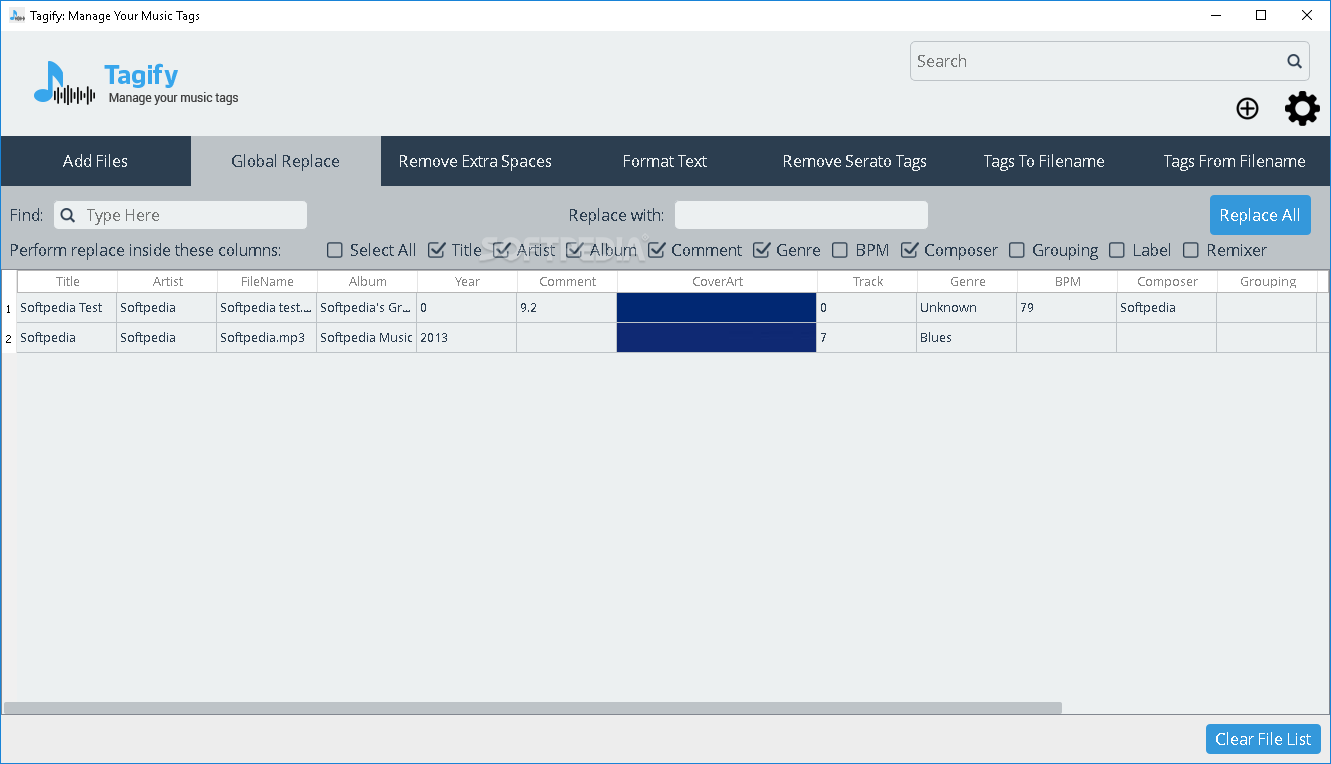Click the Clear File List button
The image size is (1331, 764).
[x=1263, y=739]
